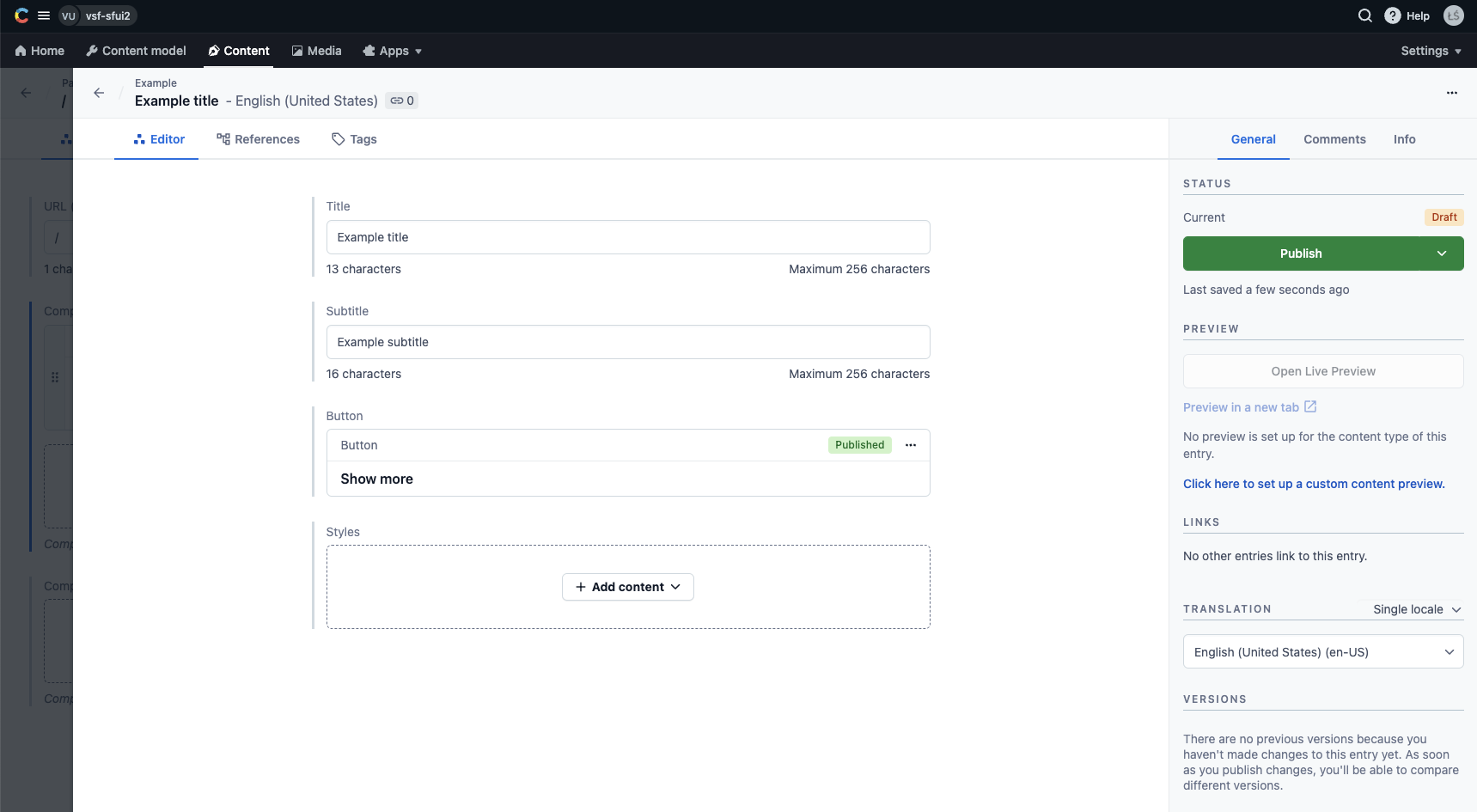
Task: Click the search magnifier icon
Action: (x=1364, y=15)
